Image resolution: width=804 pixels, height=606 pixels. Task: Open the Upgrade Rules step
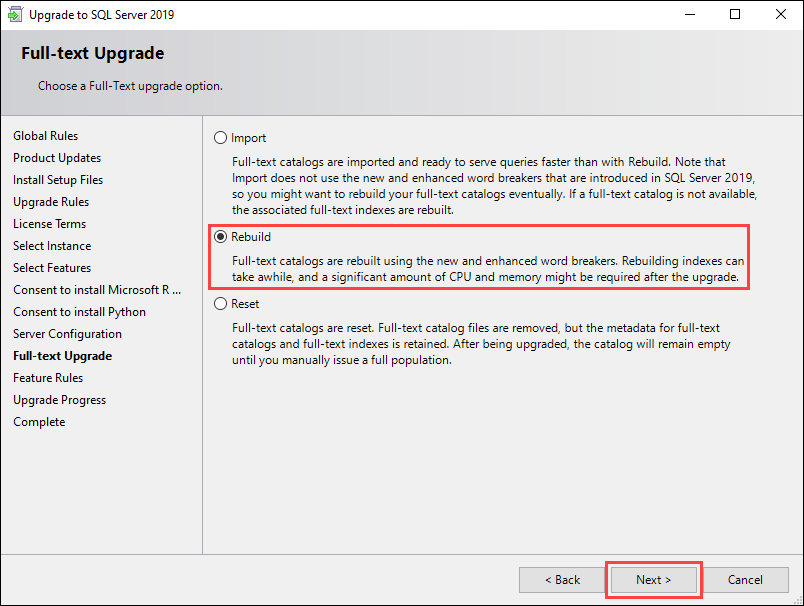[51, 202]
